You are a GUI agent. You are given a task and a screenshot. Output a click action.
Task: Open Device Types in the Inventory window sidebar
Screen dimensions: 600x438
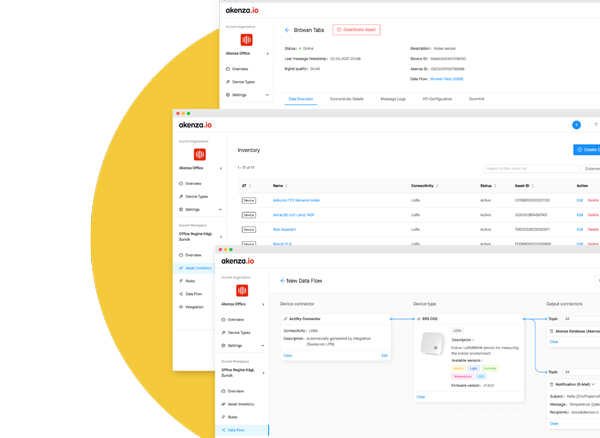pos(193,197)
